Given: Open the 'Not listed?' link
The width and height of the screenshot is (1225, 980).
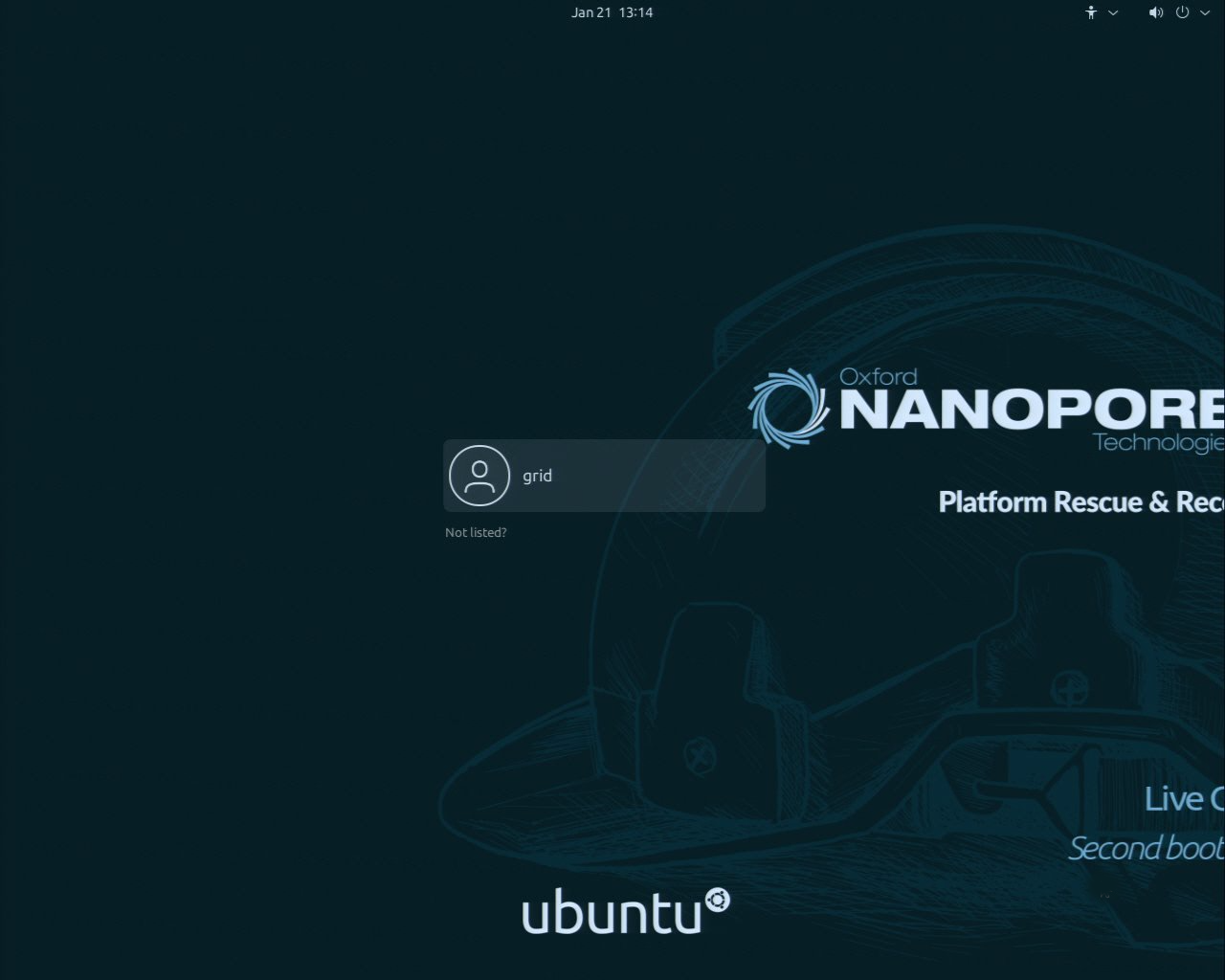Looking at the screenshot, I should [476, 532].
